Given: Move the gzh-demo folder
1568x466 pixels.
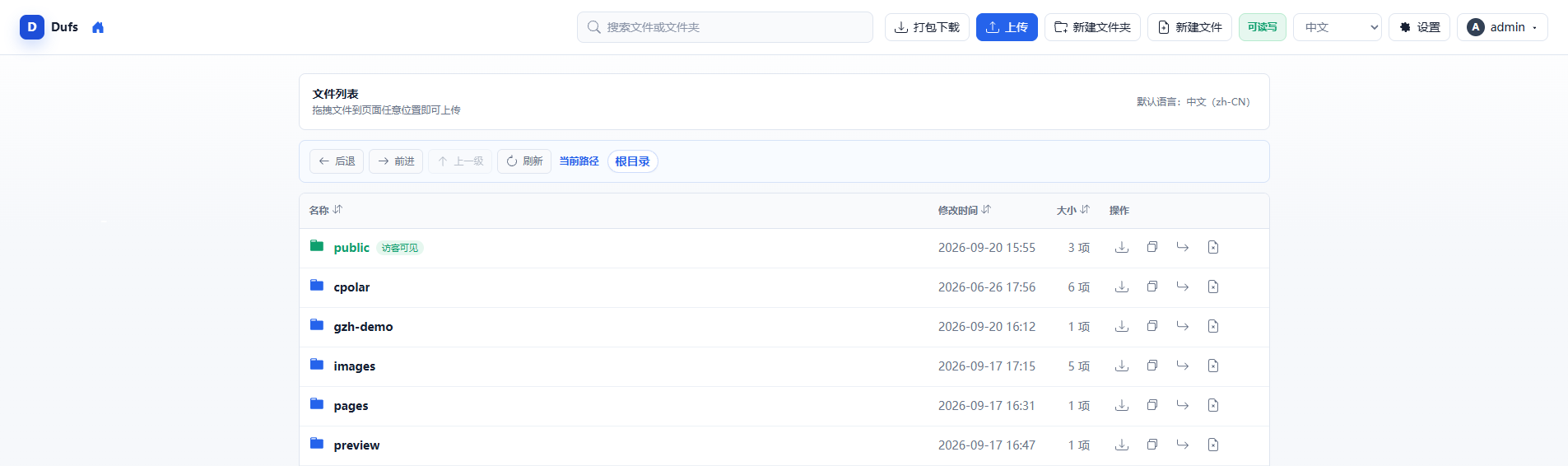Looking at the screenshot, I should pos(1183,326).
